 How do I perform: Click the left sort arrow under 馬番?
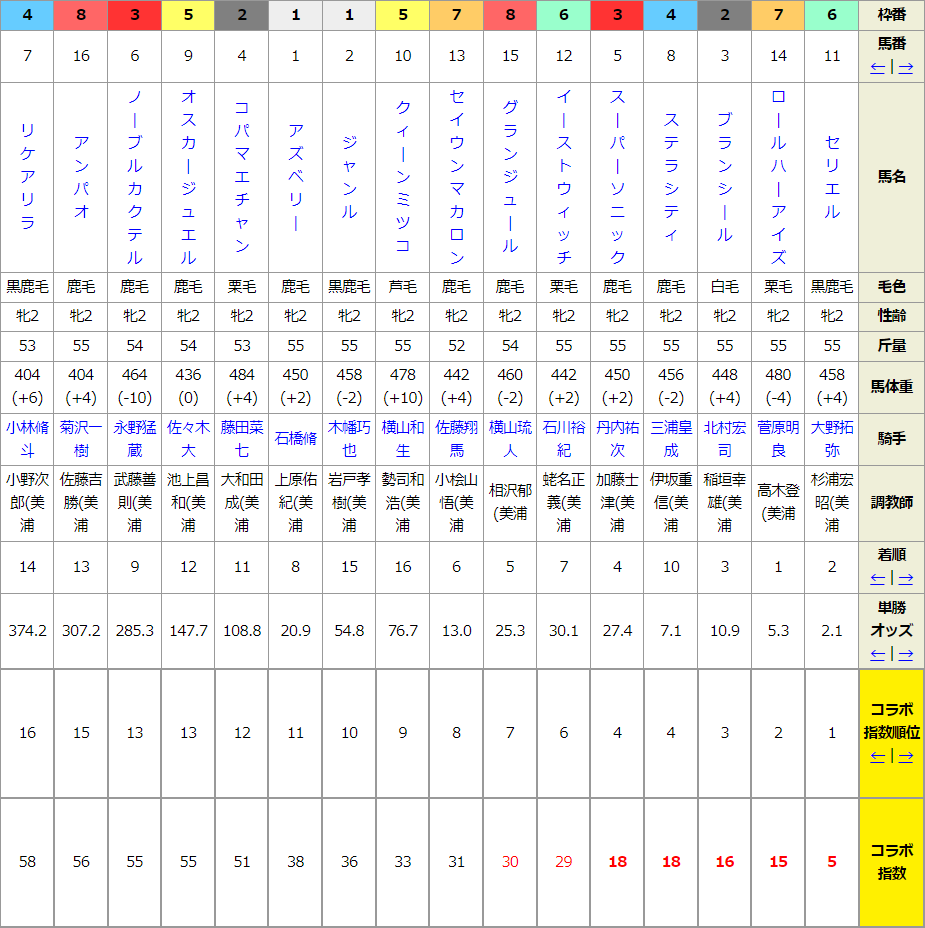[x=878, y=67]
